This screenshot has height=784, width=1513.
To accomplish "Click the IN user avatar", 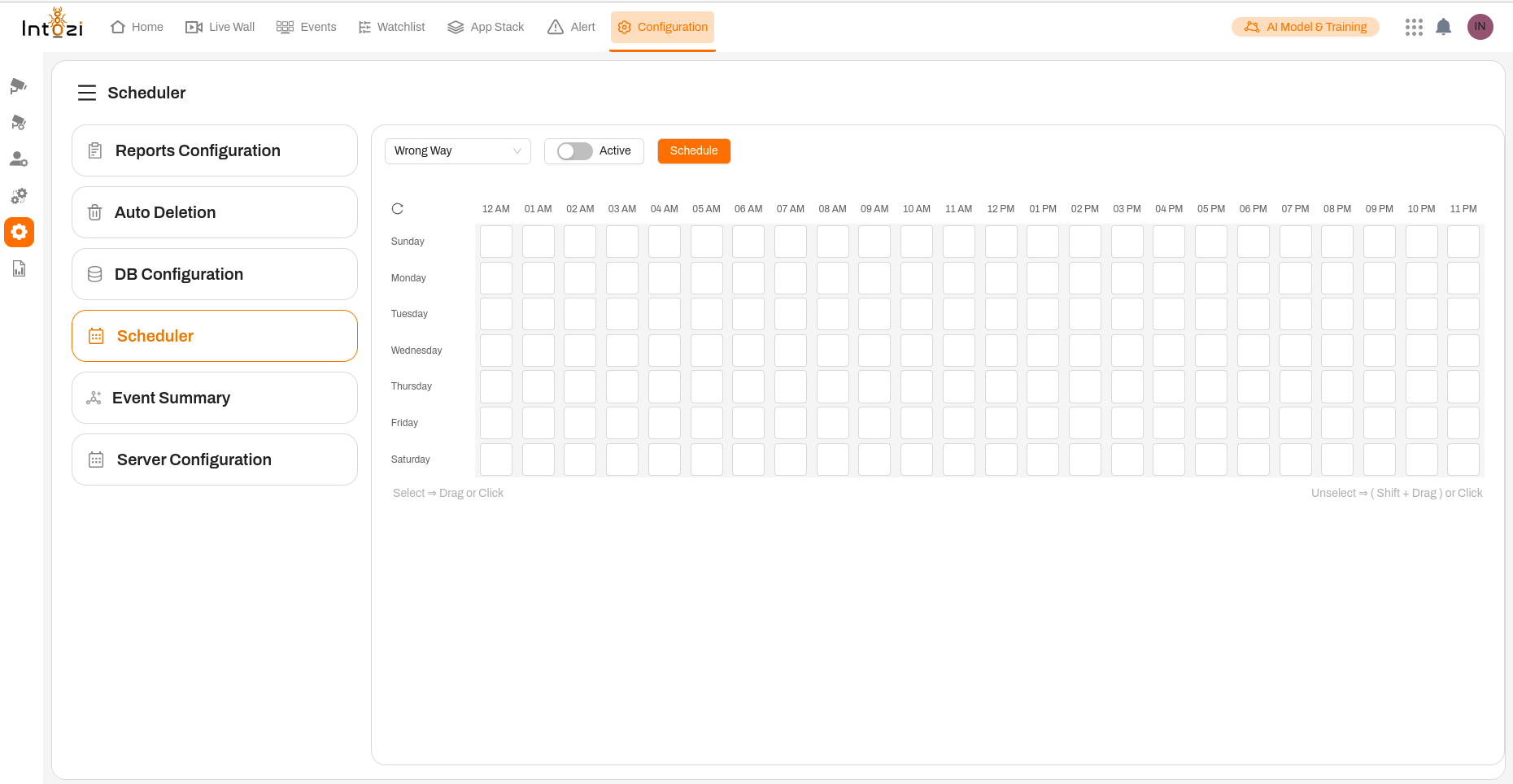I will 1480,27.
